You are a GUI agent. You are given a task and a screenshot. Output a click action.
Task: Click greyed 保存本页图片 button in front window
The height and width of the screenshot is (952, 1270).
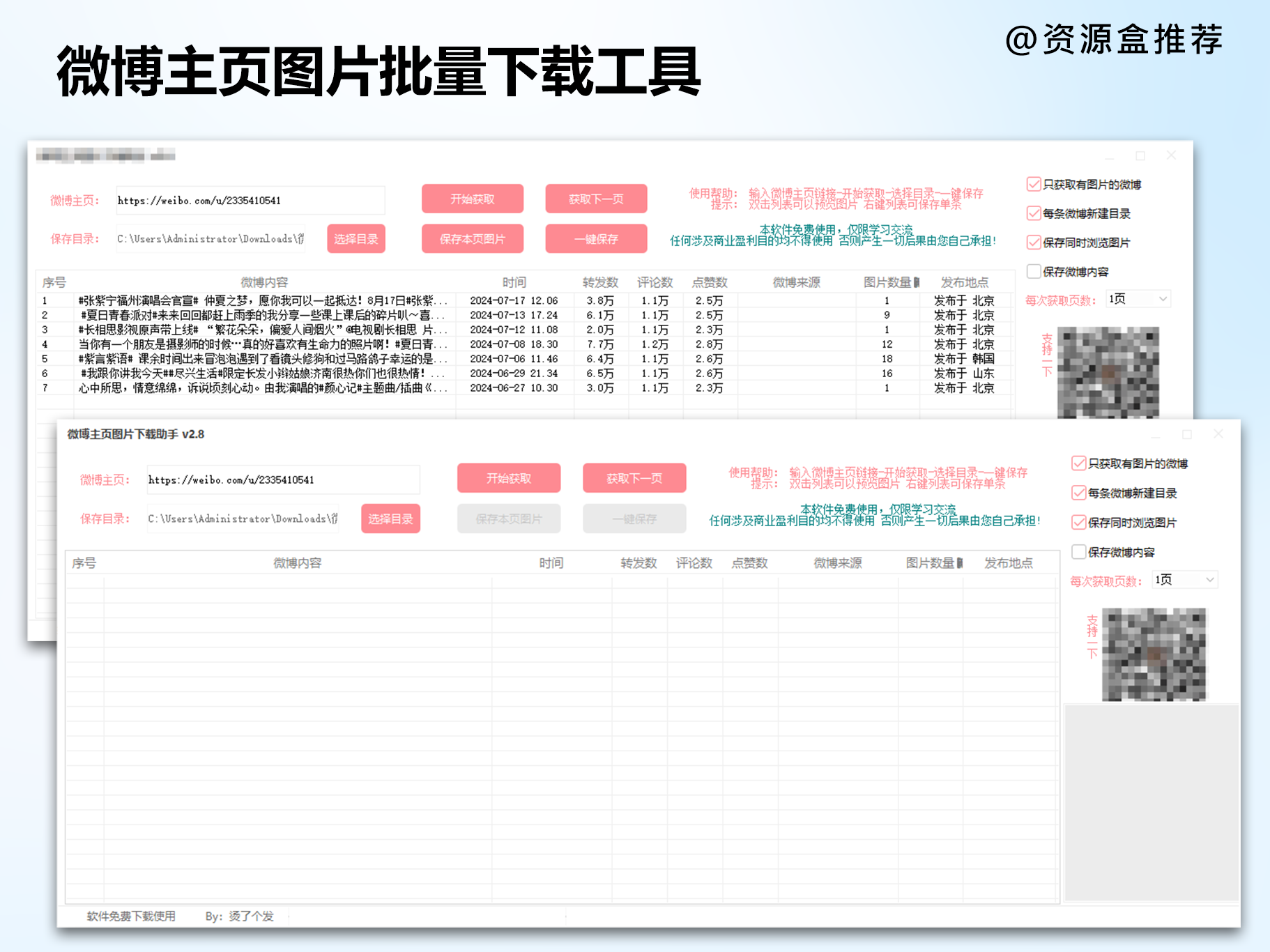point(509,519)
